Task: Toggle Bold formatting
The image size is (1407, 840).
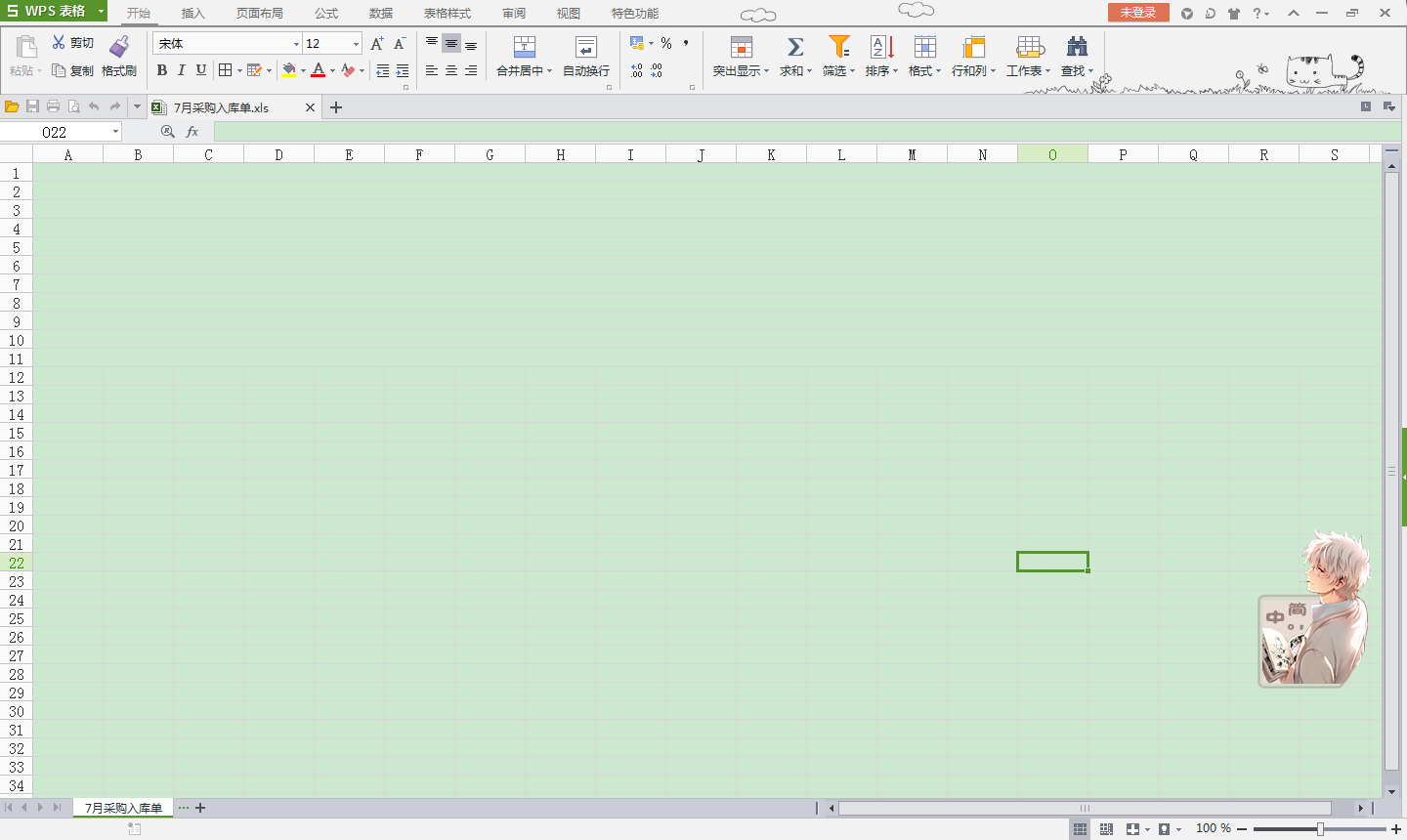Action: point(162,70)
